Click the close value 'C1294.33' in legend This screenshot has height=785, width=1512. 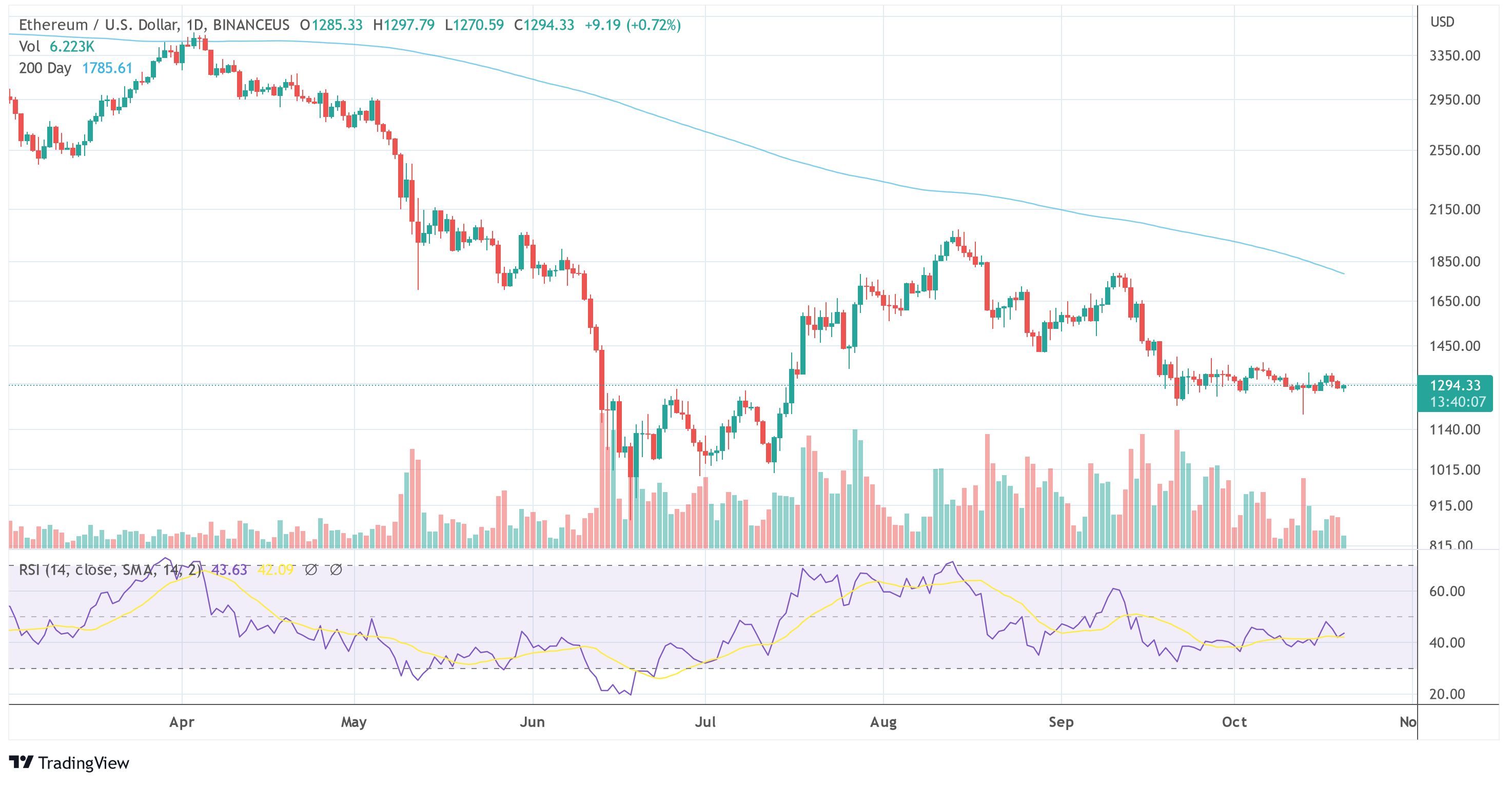(544, 25)
